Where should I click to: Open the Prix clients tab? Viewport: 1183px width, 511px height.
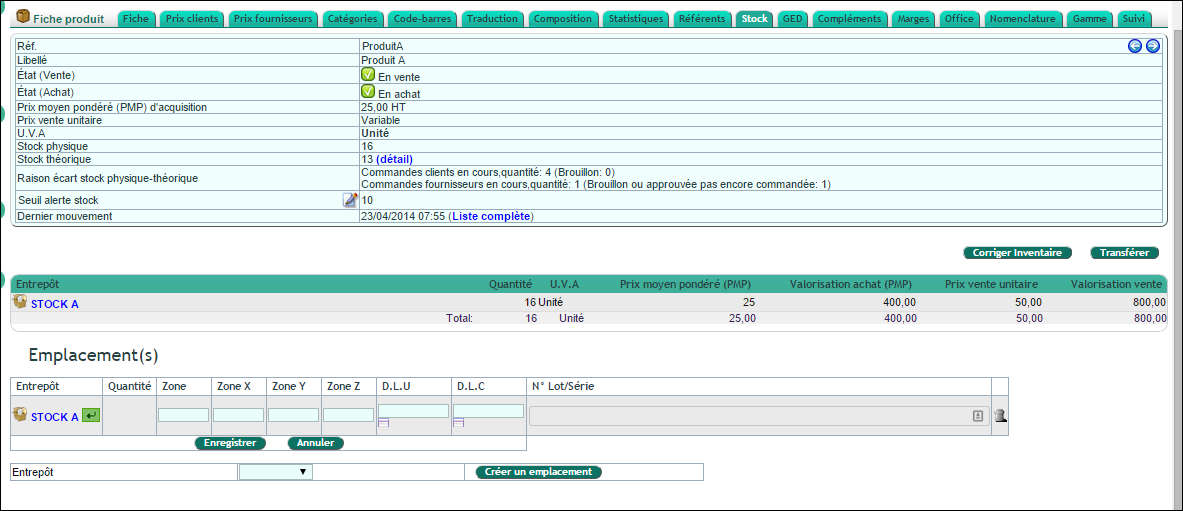192,18
